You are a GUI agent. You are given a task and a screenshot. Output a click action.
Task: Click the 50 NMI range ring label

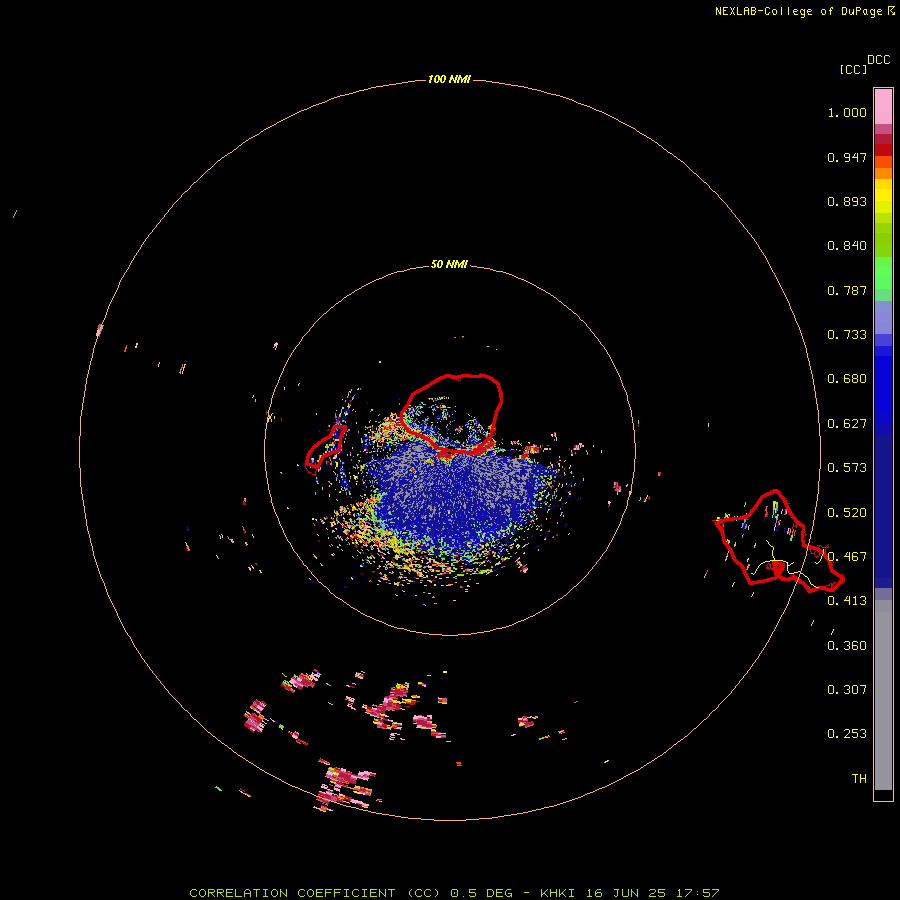(x=449, y=264)
